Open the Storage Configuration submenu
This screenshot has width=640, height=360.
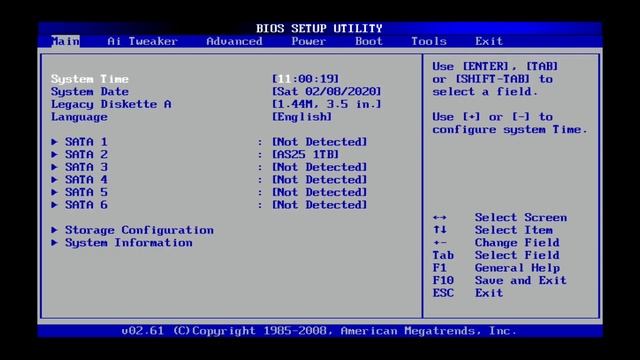(139, 230)
